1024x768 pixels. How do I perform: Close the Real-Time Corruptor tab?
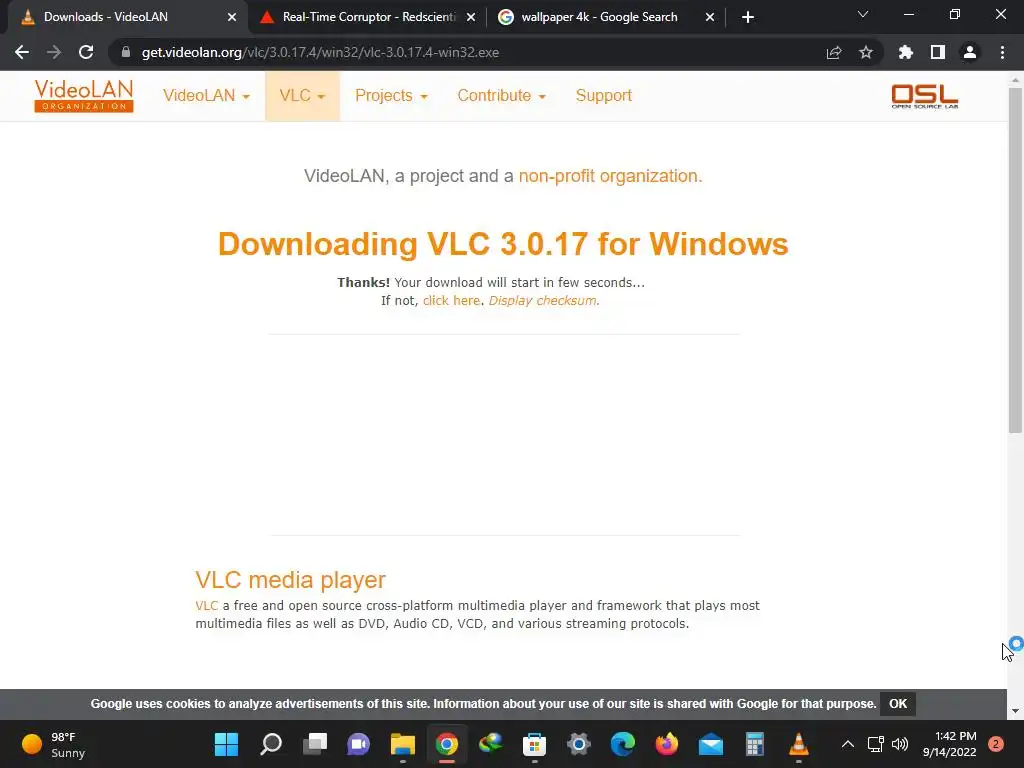471,18
